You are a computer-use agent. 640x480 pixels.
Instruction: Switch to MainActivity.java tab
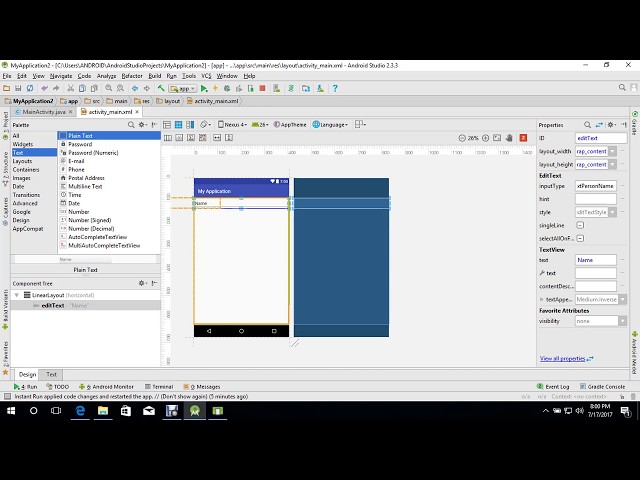tap(43, 111)
